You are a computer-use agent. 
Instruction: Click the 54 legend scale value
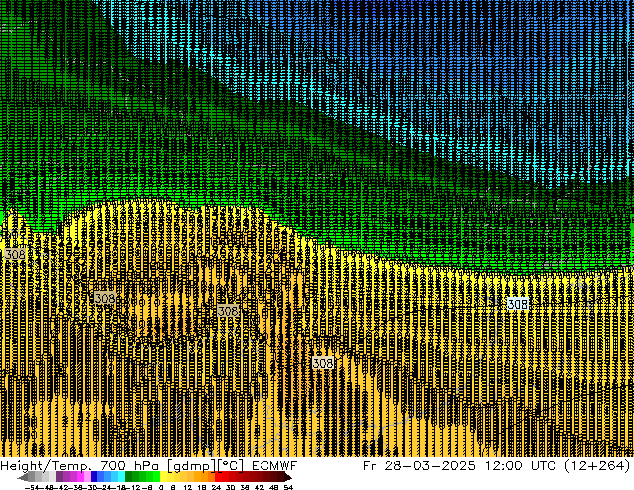[288, 487]
